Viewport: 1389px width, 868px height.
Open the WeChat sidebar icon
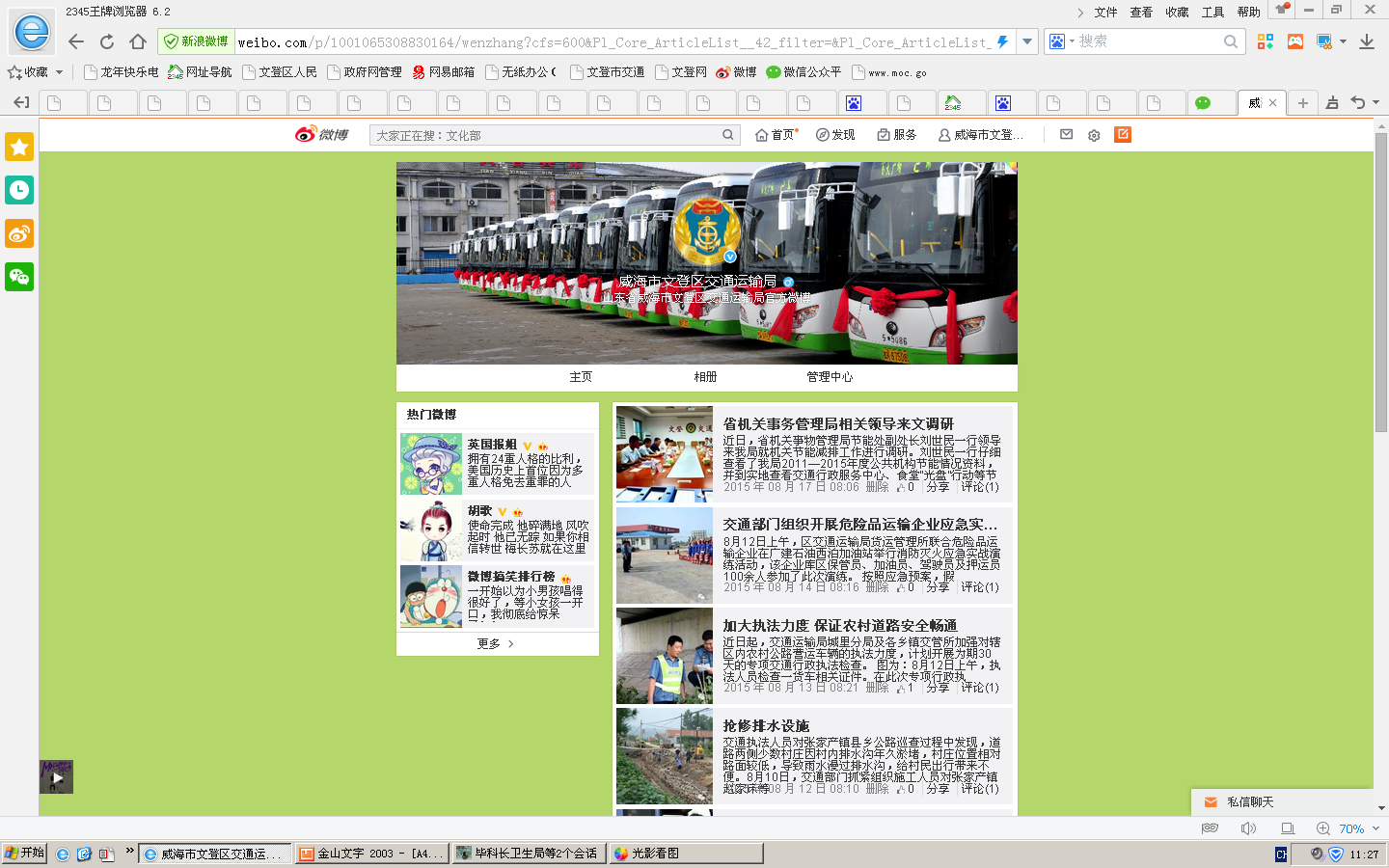(19, 277)
